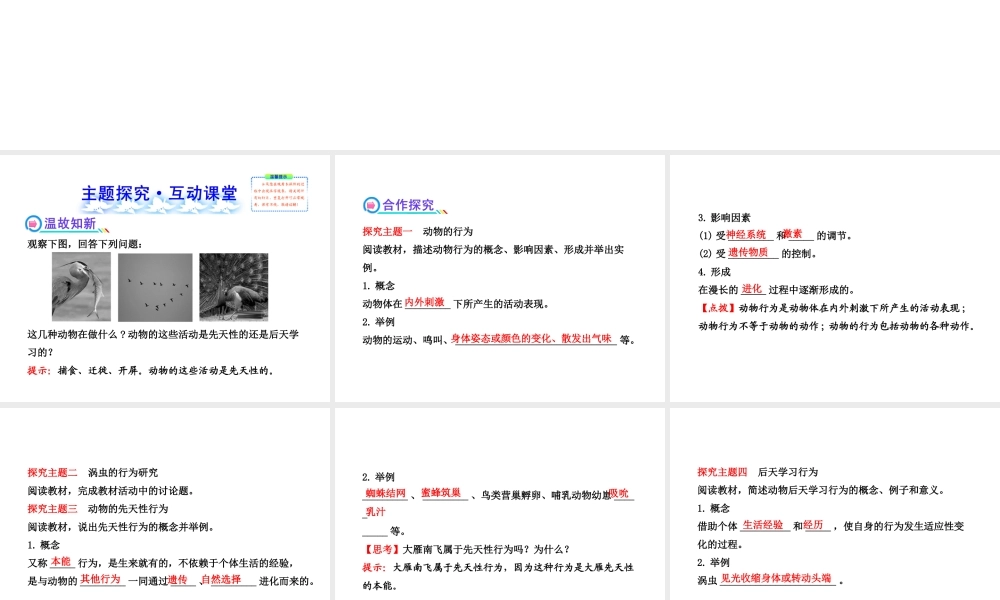Viewport: 1000px width, 600px height.
Task: Click the 动物的行为 topic title
Action: (x=448, y=231)
